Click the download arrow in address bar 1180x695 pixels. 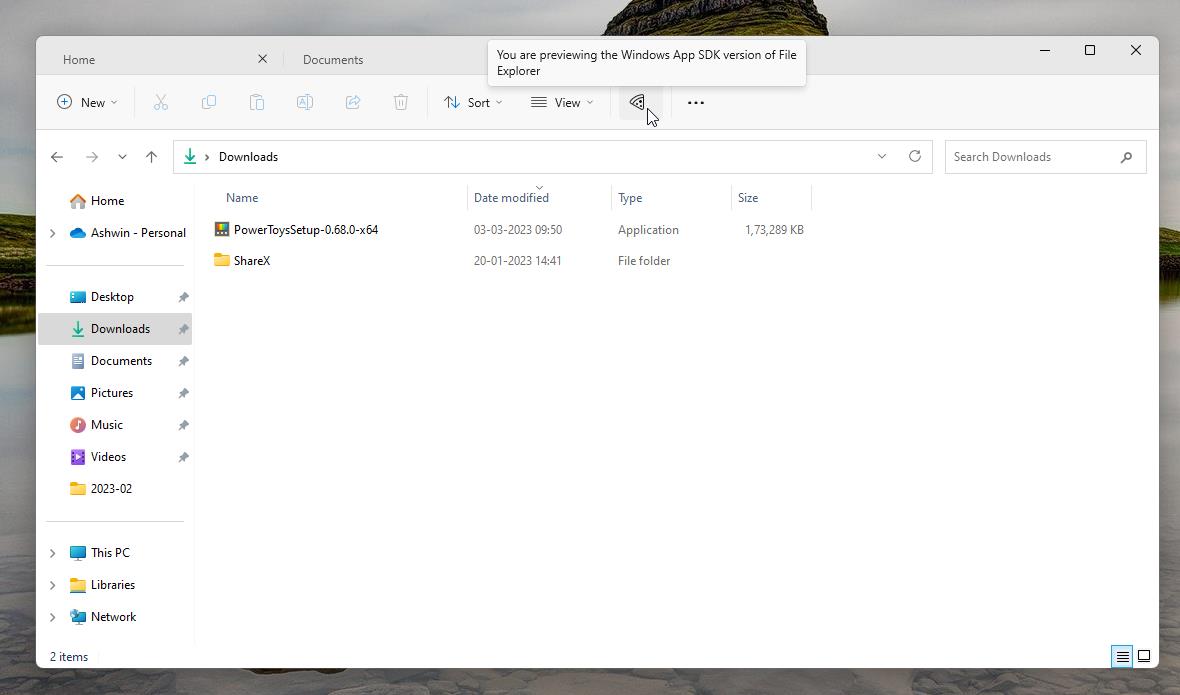[190, 156]
